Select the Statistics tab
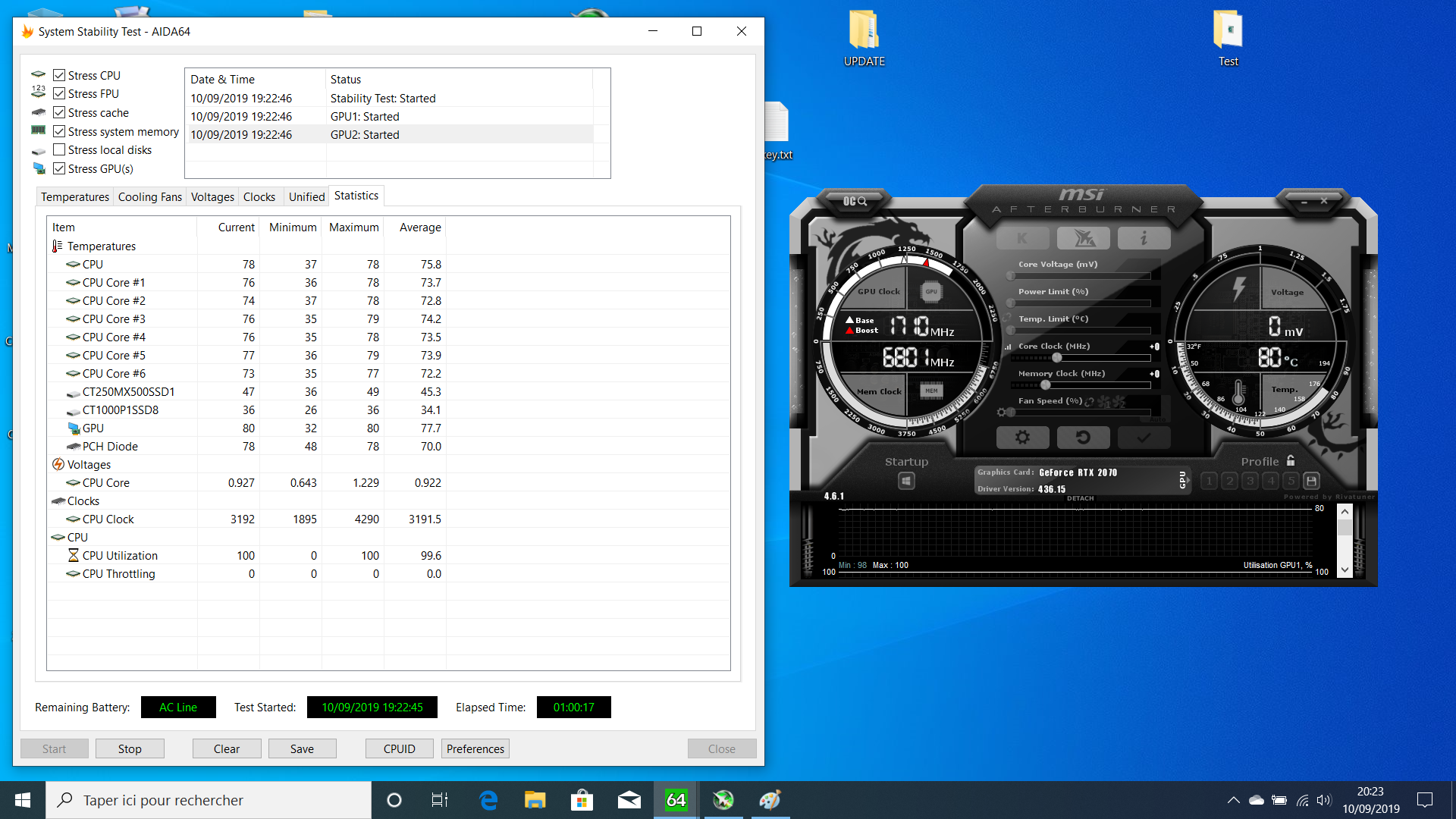The width and height of the screenshot is (1456, 819). (x=356, y=196)
